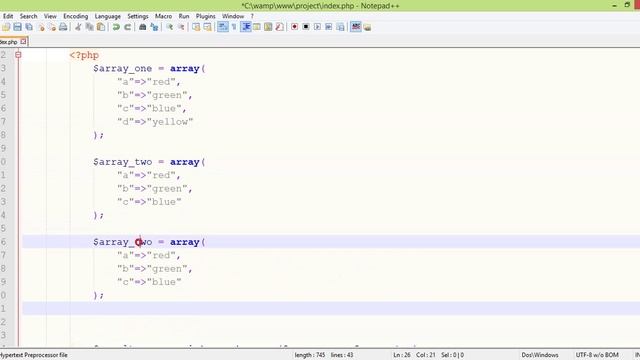This screenshot has width=640, height=360.
Task: Click line number 16 in margin
Action: point(3,242)
